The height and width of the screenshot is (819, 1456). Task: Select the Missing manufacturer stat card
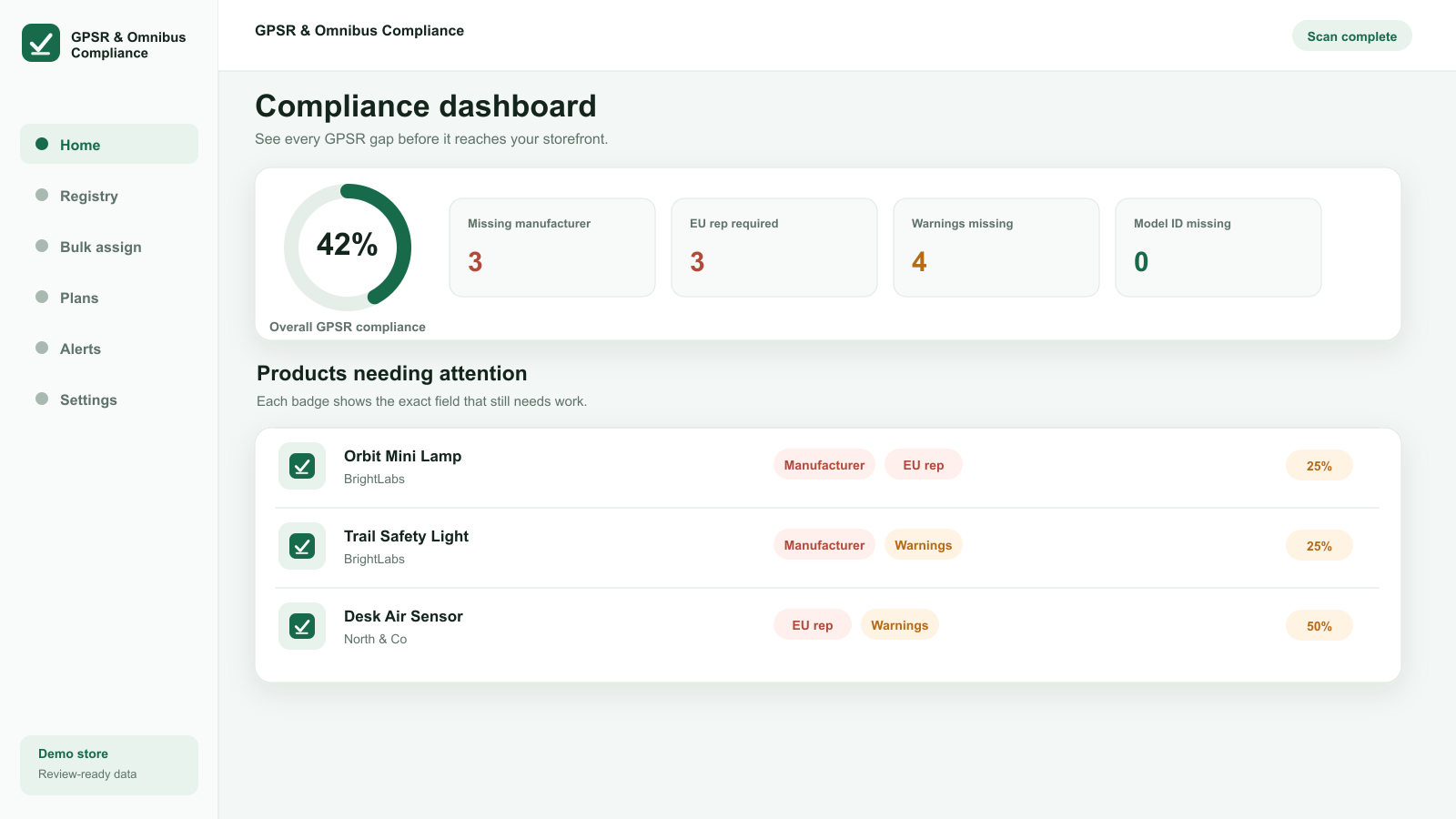click(552, 248)
